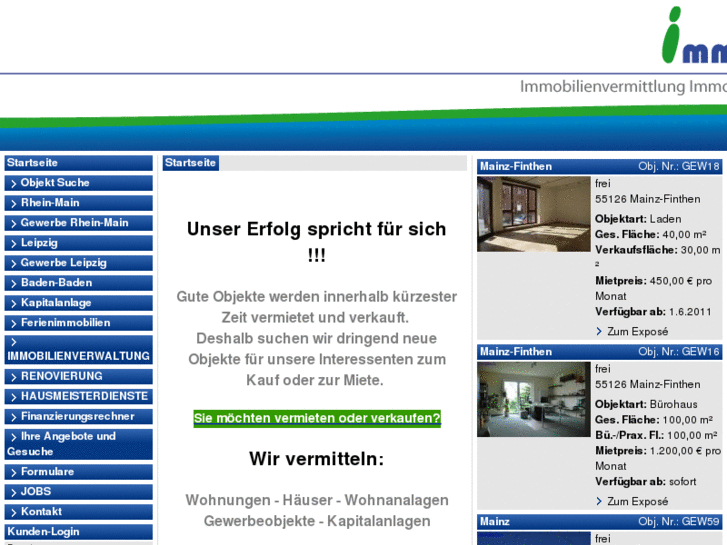
Task: Click arrow icon beside GEW18 Zum Exposé
Action: (599, 331)
